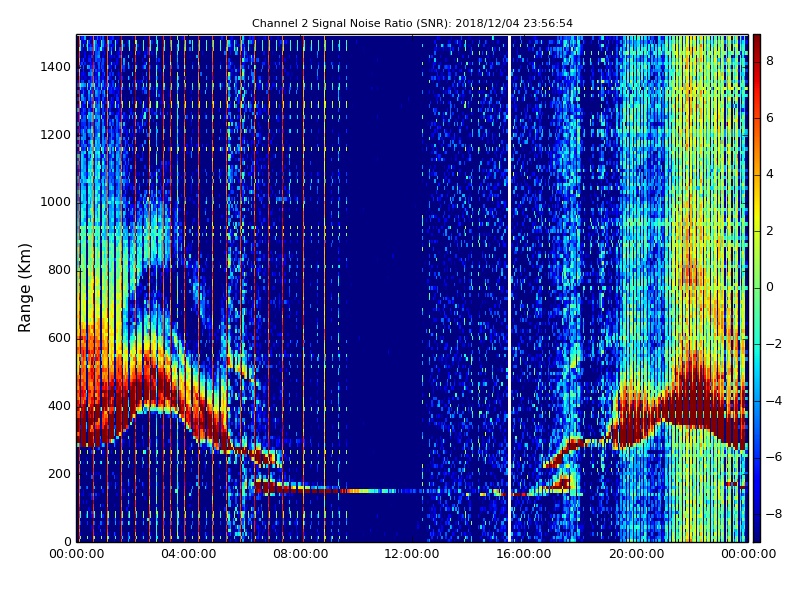Click the 08:00:00 time tick label
This screenshot has width=800, height=600.
(301, 554)
